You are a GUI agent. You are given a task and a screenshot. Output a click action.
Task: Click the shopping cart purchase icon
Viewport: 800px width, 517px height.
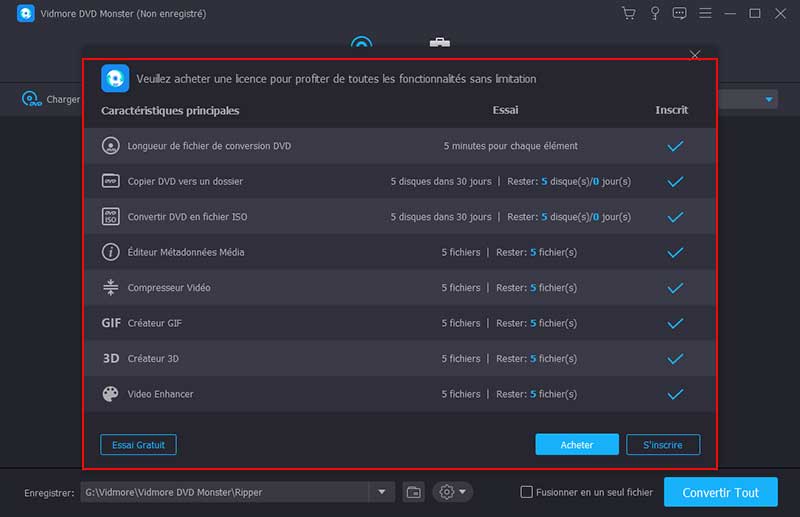628,14
